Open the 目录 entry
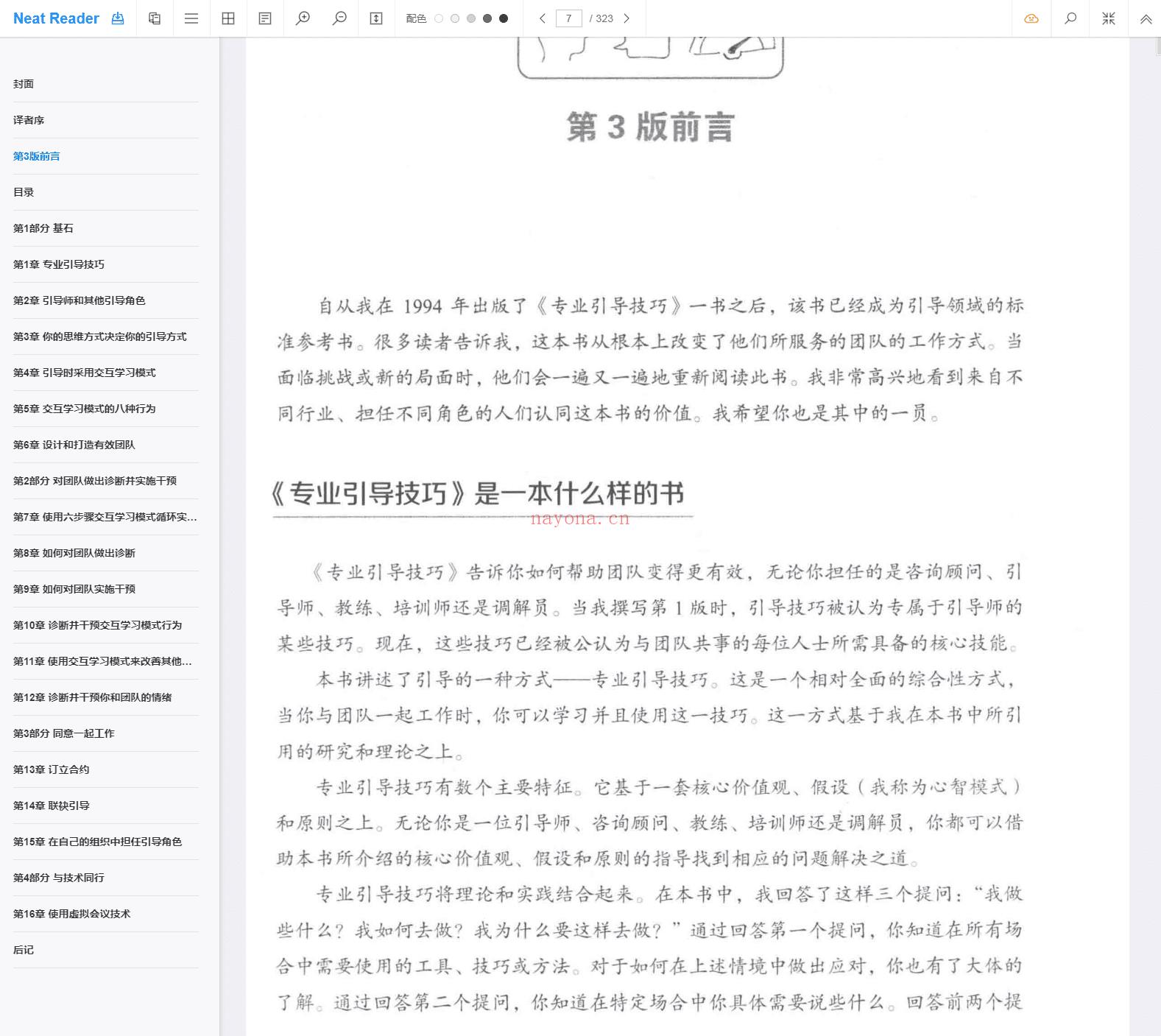This screenshot has width=1161, height=1036. (x=106, y=192)
